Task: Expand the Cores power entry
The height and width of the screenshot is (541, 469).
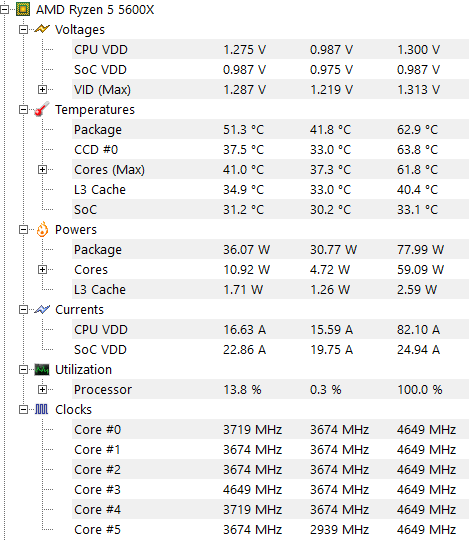Action: 42,269
